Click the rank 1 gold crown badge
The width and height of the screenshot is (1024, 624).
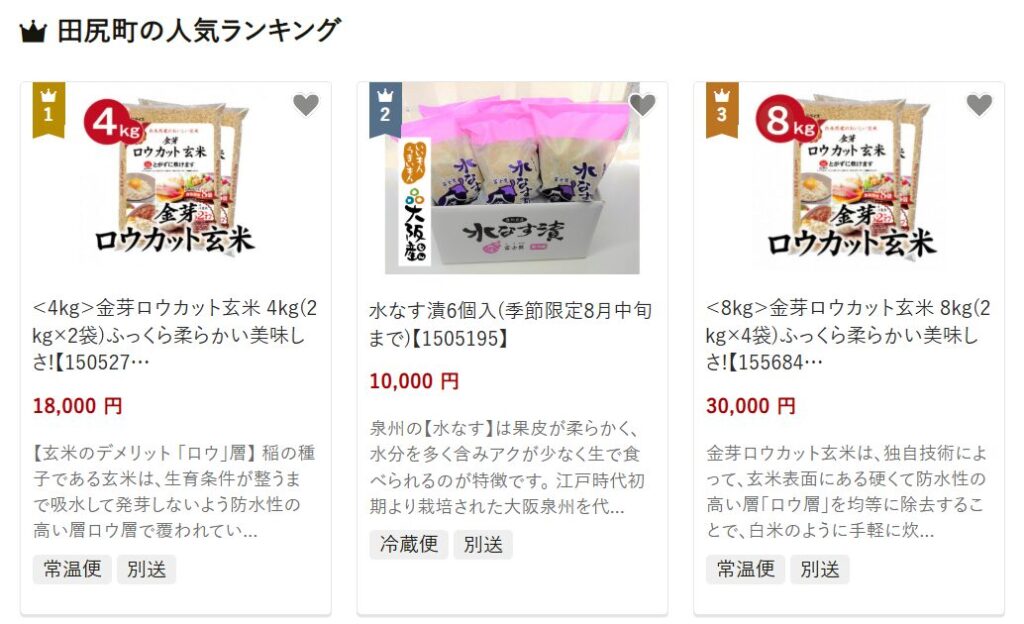[x=48, y=110]
